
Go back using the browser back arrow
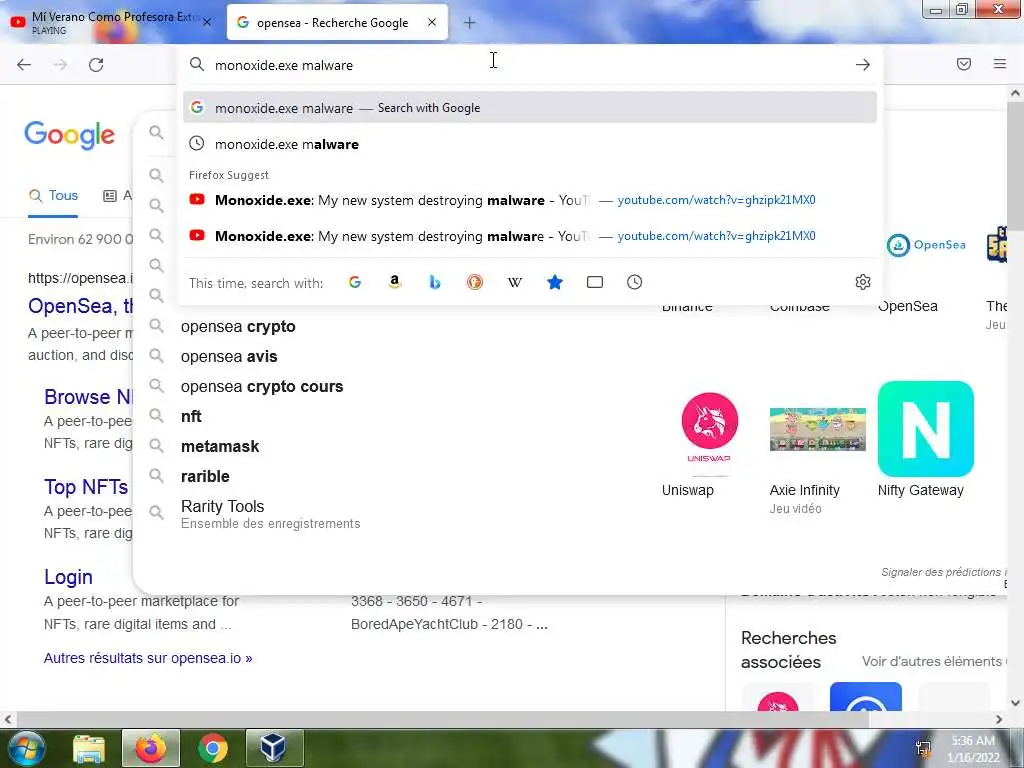24,65
